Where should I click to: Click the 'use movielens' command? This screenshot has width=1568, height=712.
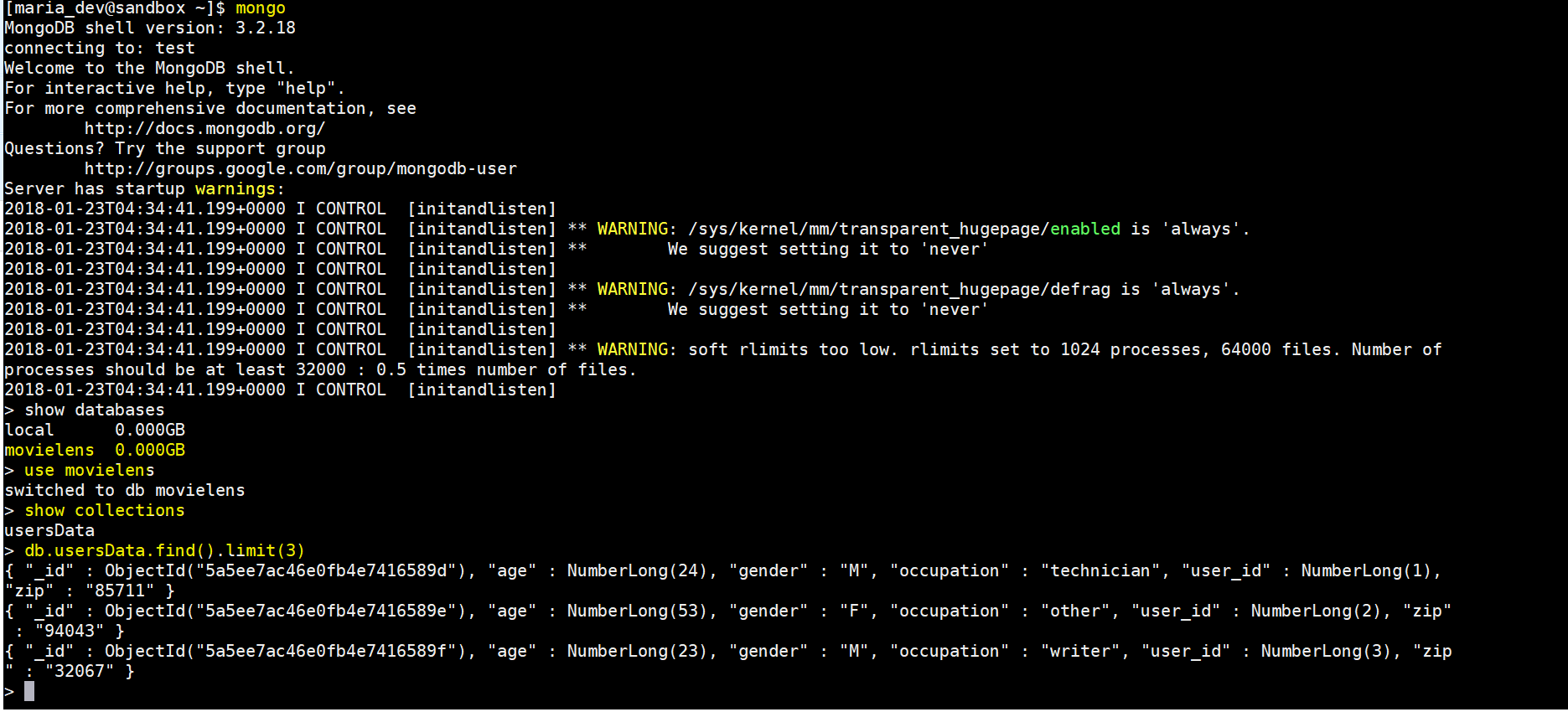tap(90, 471)
